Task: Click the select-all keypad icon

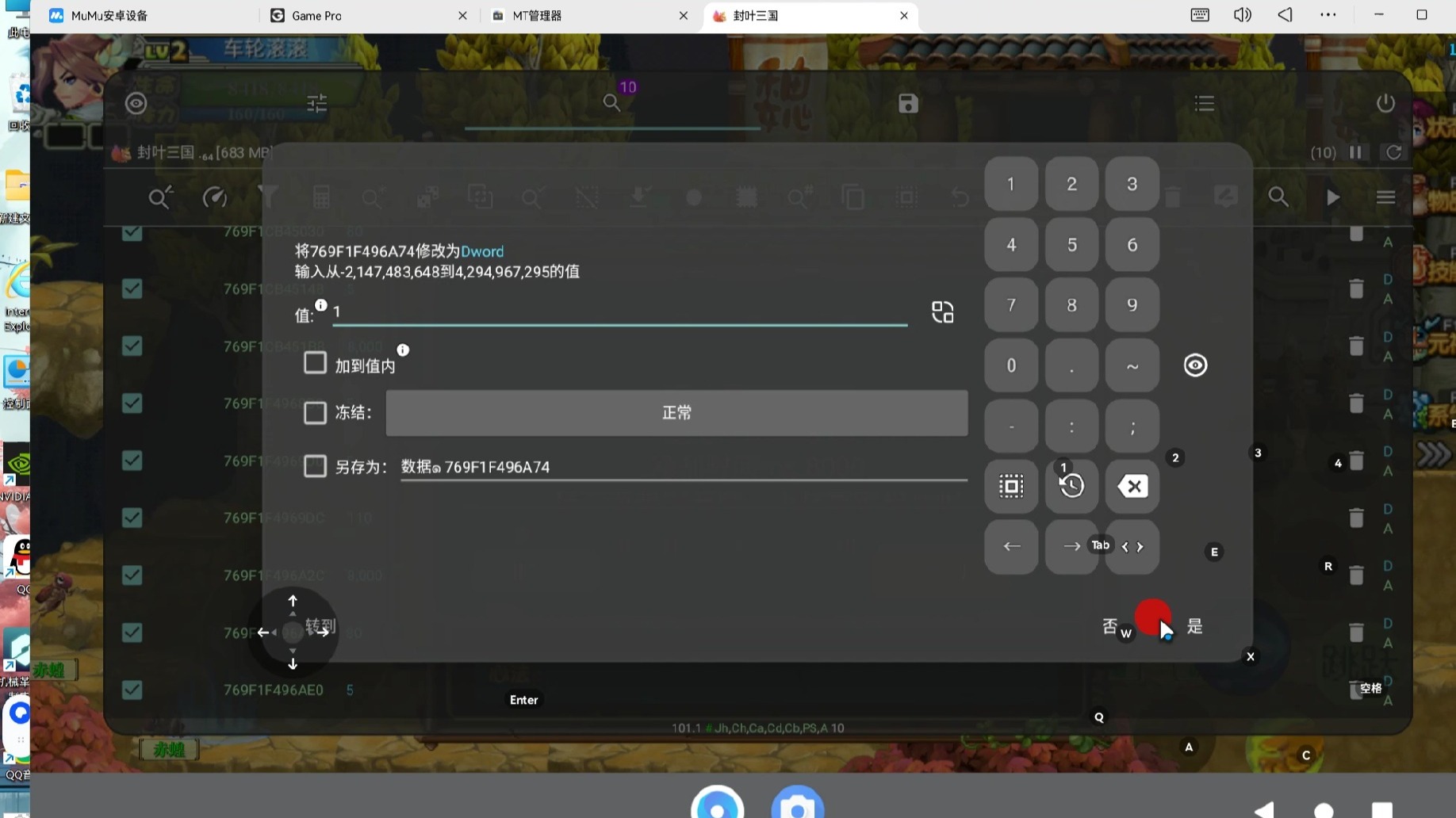Action: pos(1011,486)
